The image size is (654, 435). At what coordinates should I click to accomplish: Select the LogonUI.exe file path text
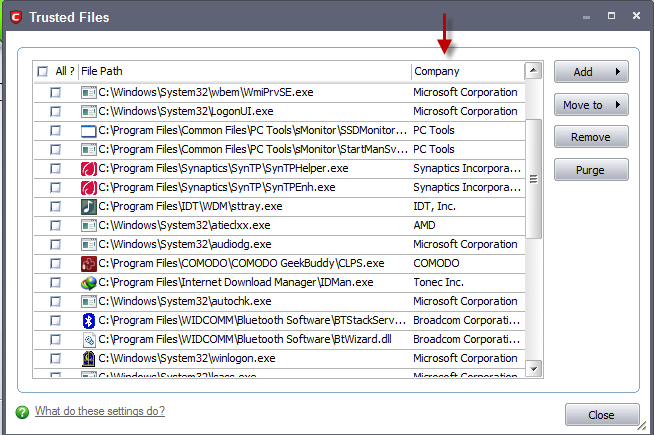coord(186,111)
